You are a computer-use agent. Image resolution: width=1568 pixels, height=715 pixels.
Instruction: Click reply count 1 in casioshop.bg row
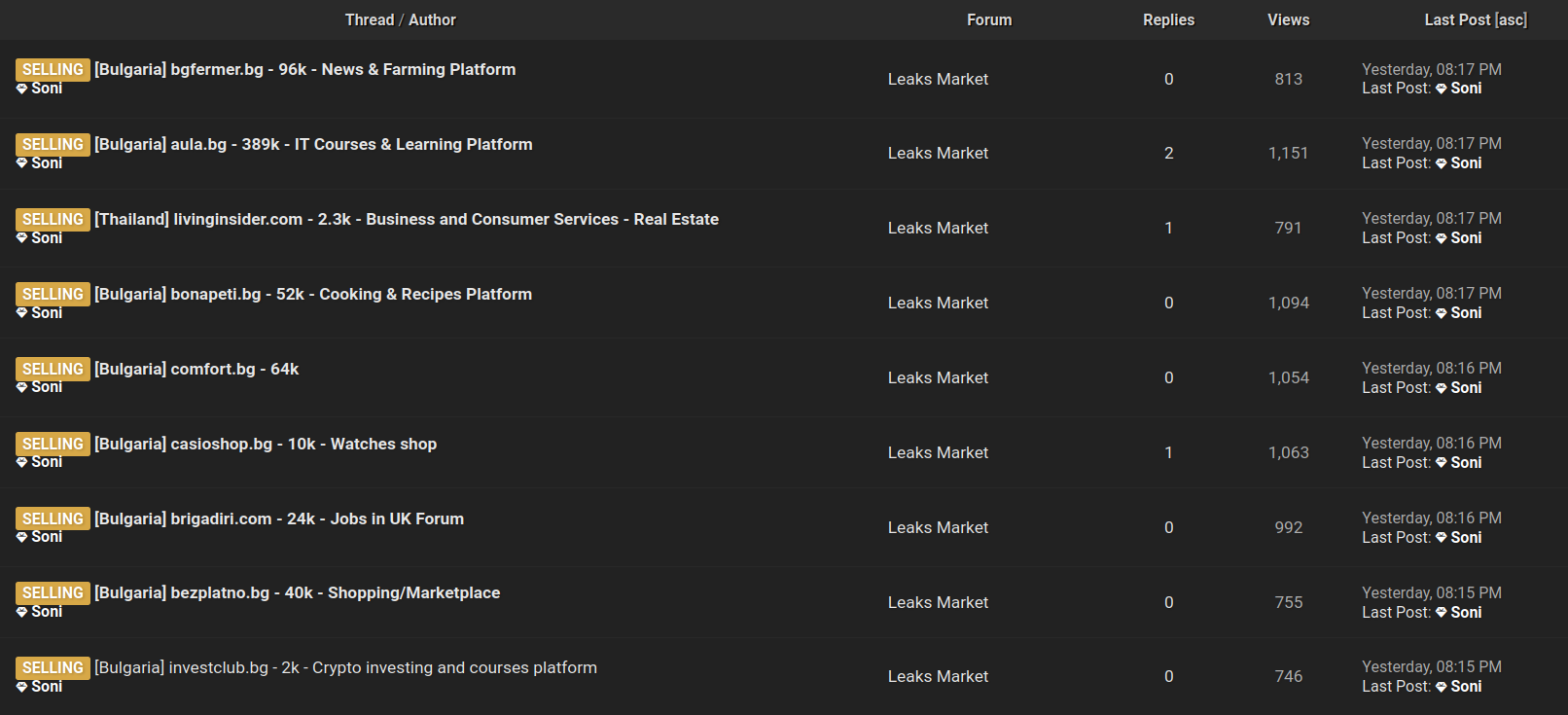pos(1169,452)
